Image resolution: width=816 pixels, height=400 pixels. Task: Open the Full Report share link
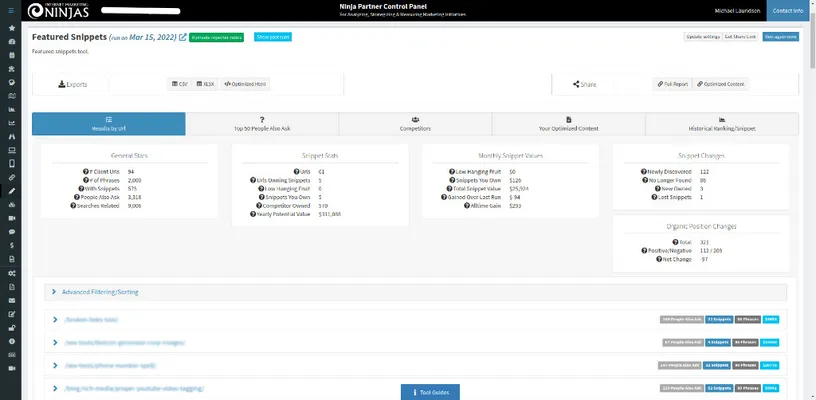tap(672, 84)
